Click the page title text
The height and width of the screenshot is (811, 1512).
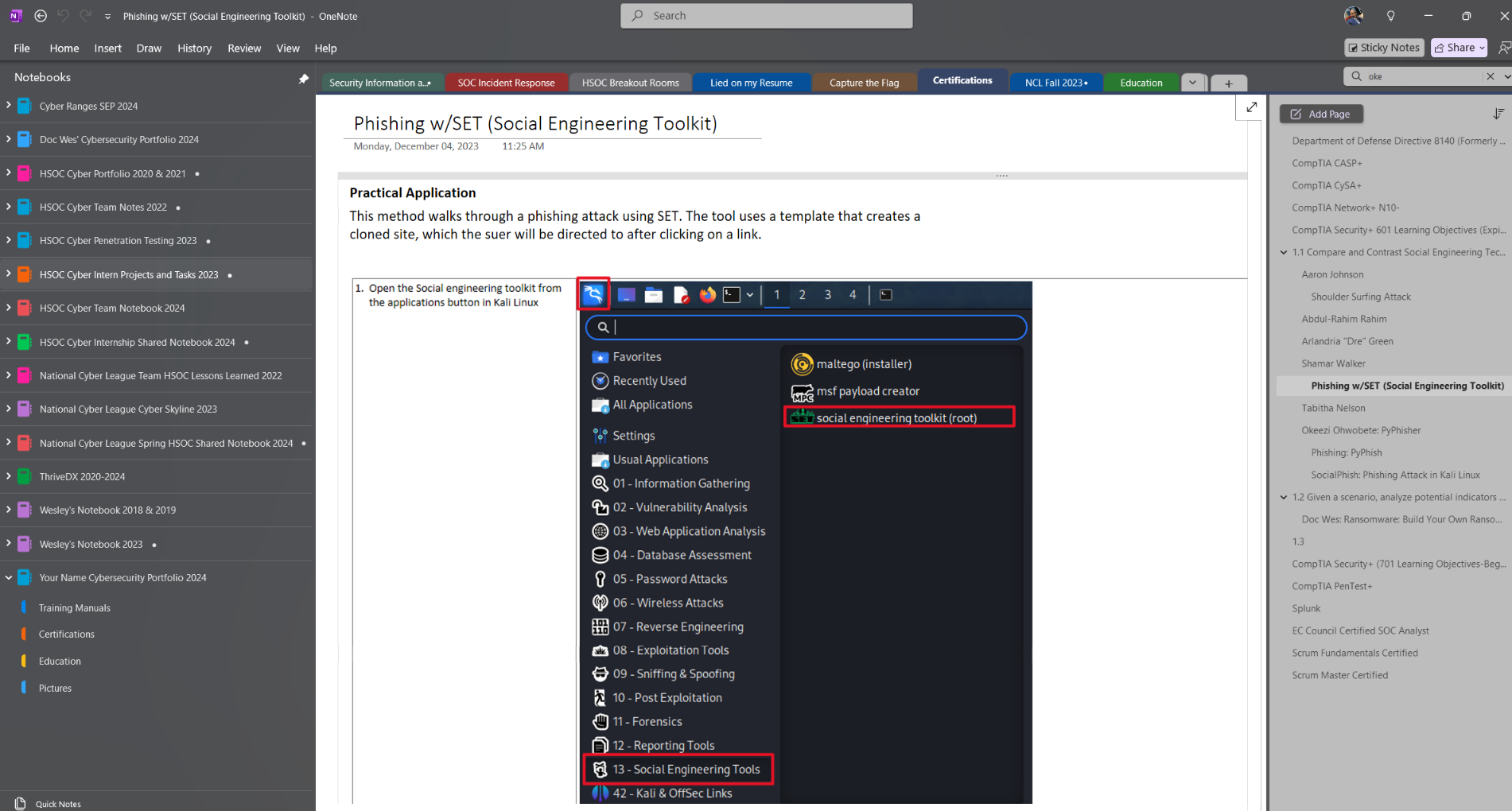click(x=535, y=123)
